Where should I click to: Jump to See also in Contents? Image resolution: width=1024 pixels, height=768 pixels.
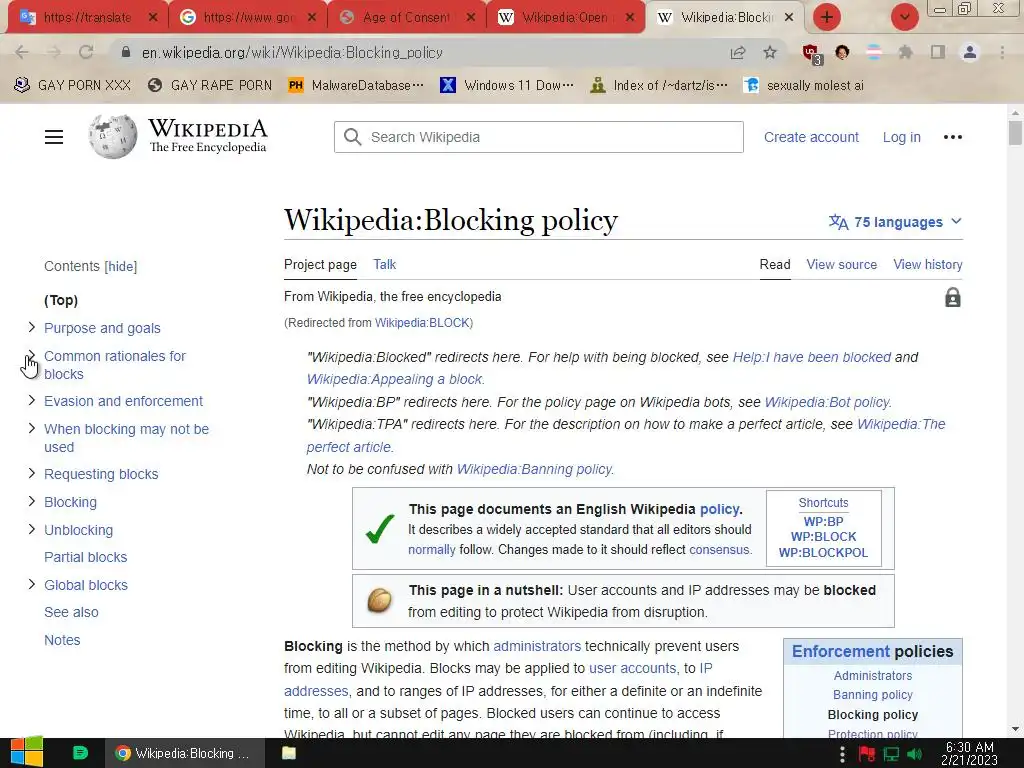(71, 612)
